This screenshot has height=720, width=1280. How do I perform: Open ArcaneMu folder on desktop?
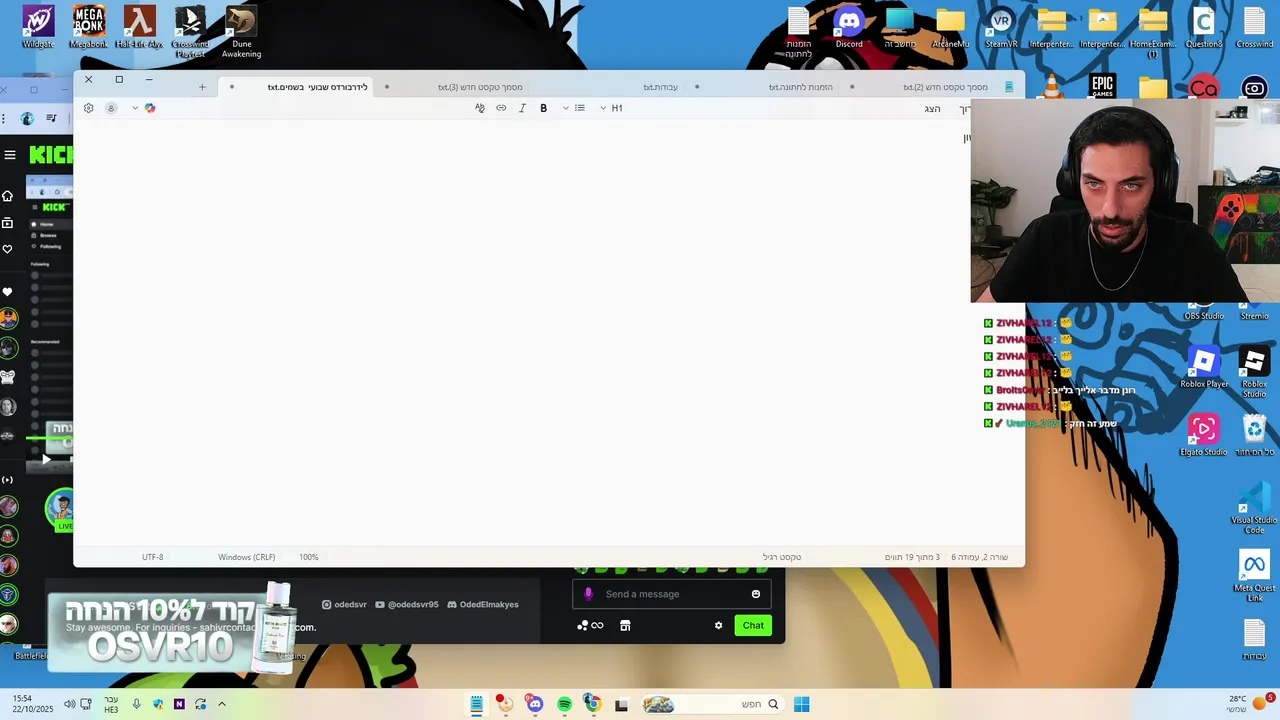(x=950, y=27)
